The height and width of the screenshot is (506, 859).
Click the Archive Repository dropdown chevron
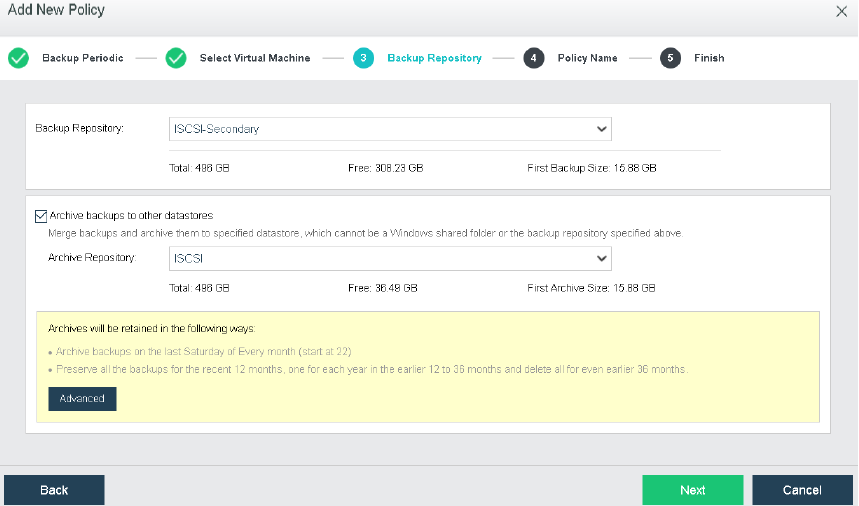coord(601,258)
